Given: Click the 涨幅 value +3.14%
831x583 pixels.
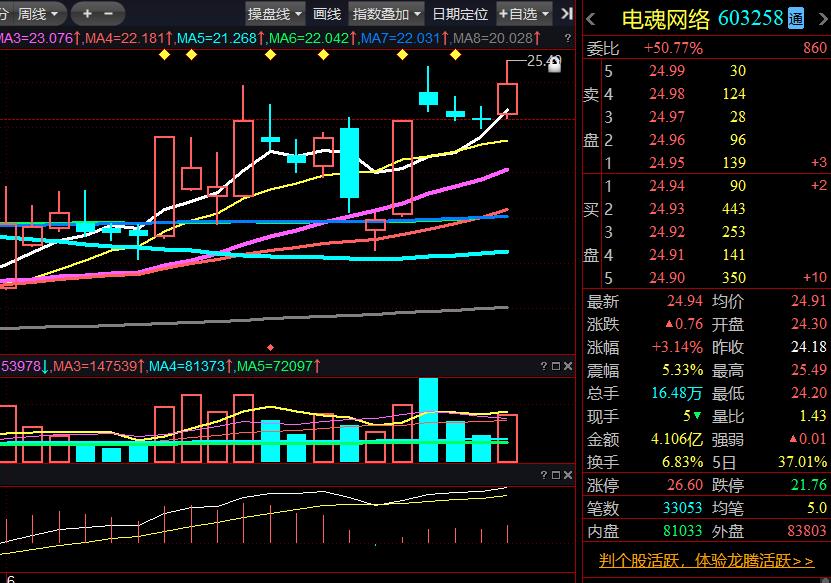Looking at the screenshot, I should click(x=677, y=347).
